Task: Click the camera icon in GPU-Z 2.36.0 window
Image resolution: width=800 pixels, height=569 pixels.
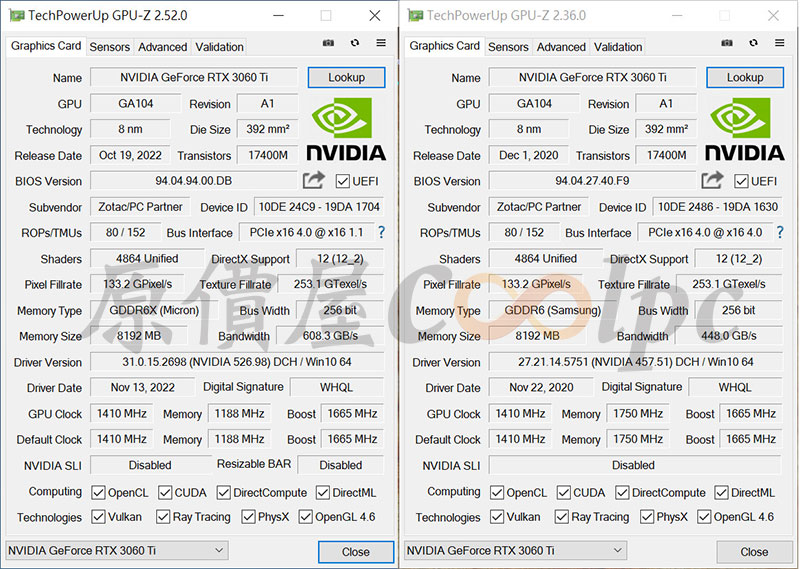Action: pos(727,44)
